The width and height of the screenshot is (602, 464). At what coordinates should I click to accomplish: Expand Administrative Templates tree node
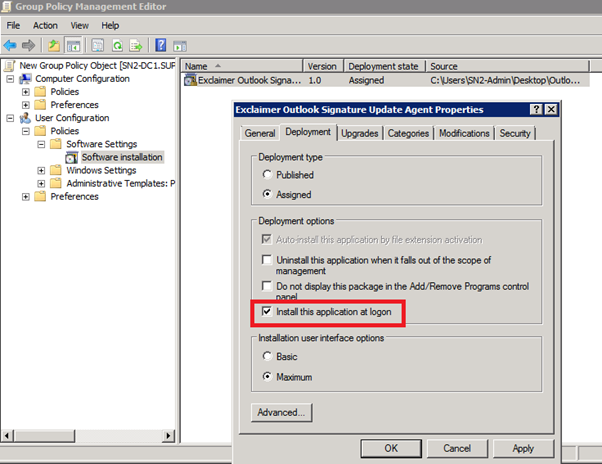pos(41,183)
